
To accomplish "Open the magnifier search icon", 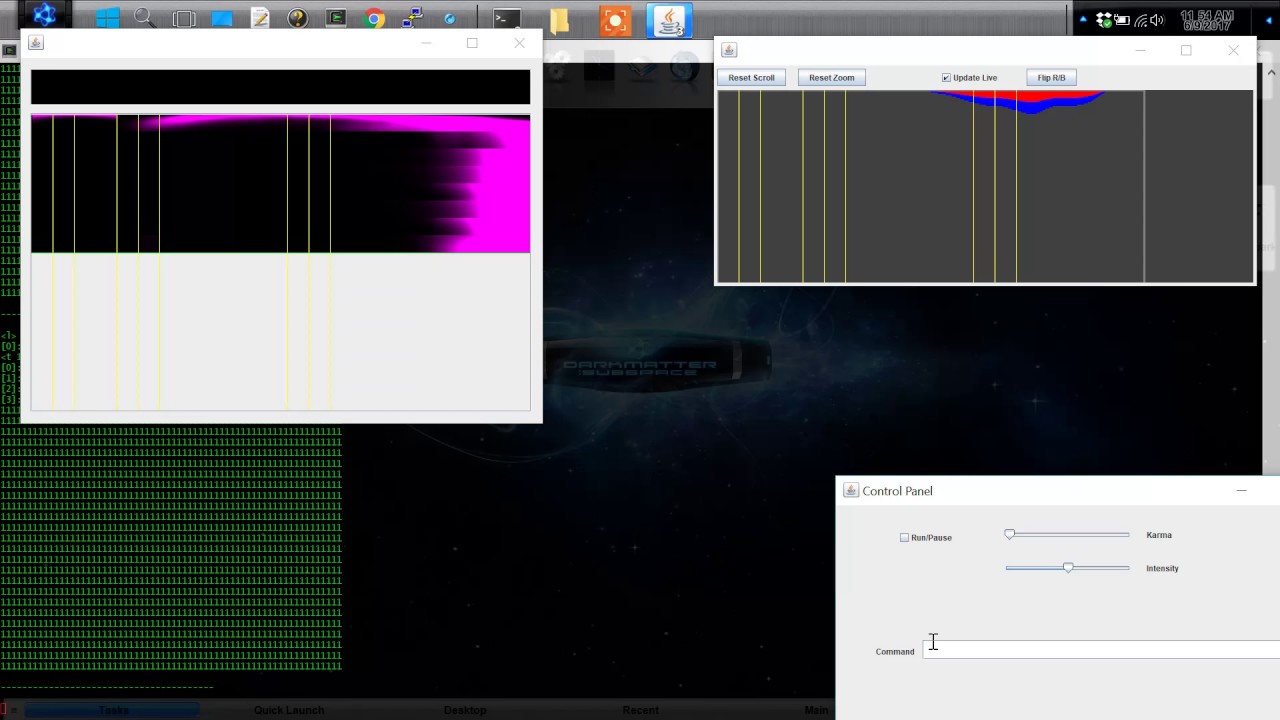I will 144,18.
